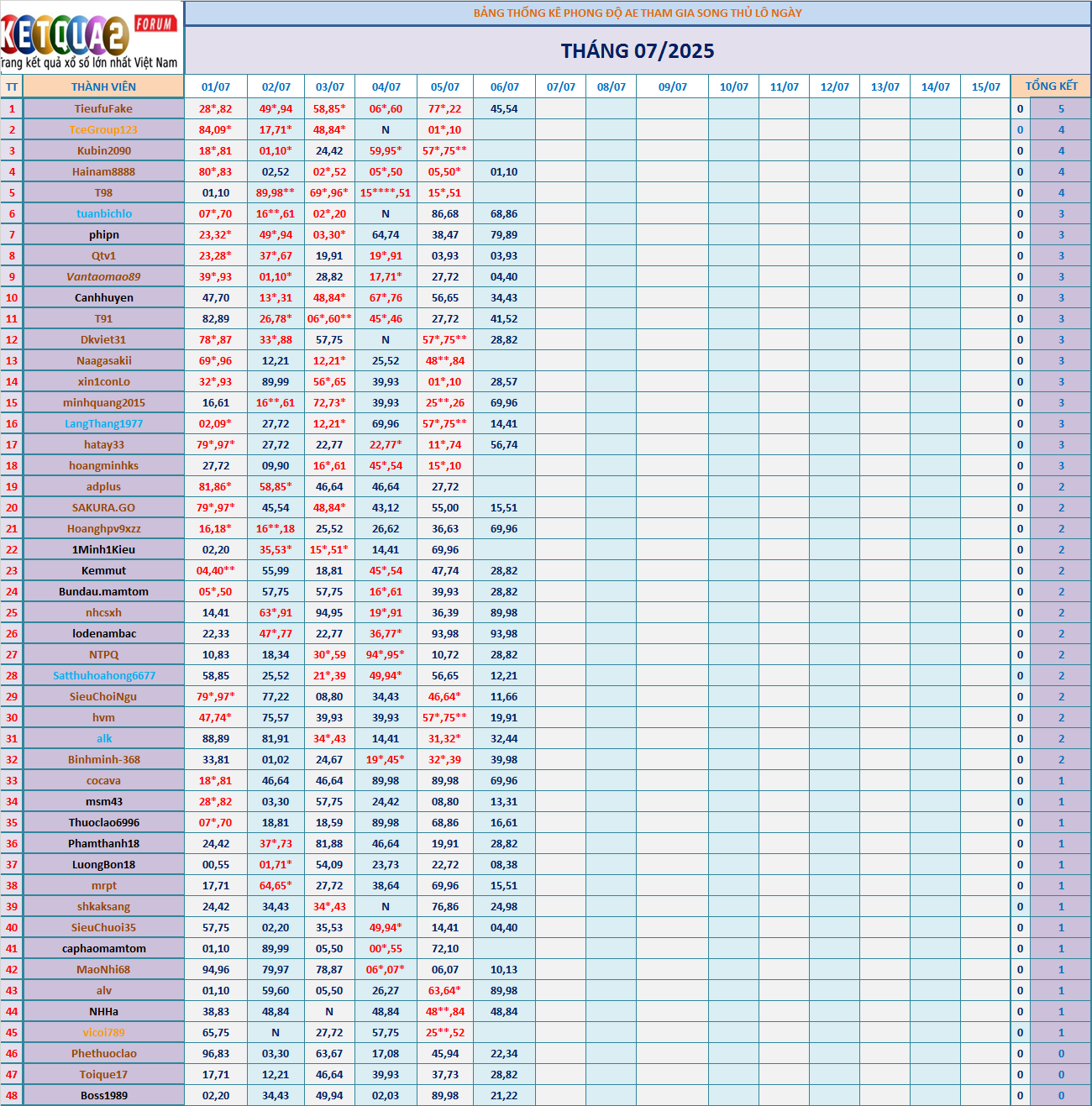
Task: Select member Boss1989
Action: (x=103, y=1095)
